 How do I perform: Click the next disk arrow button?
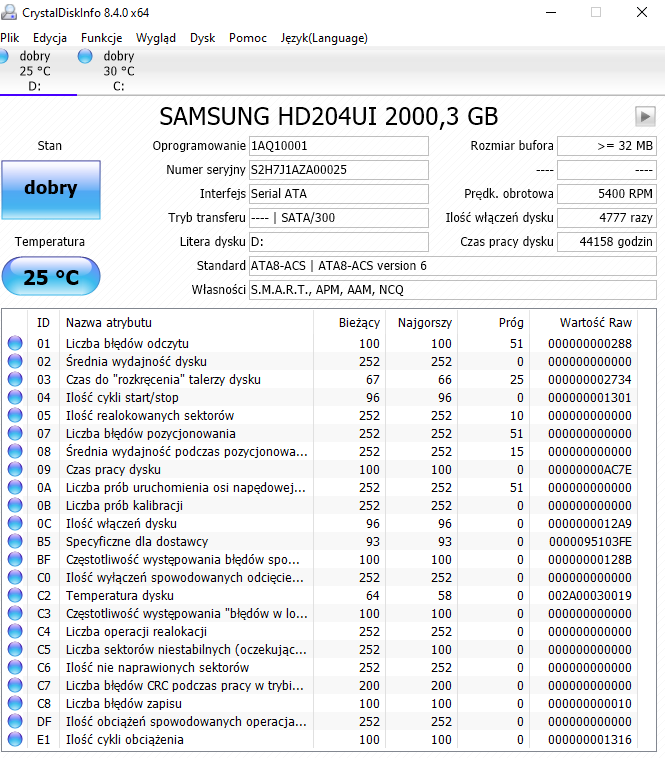pos(645,117)
